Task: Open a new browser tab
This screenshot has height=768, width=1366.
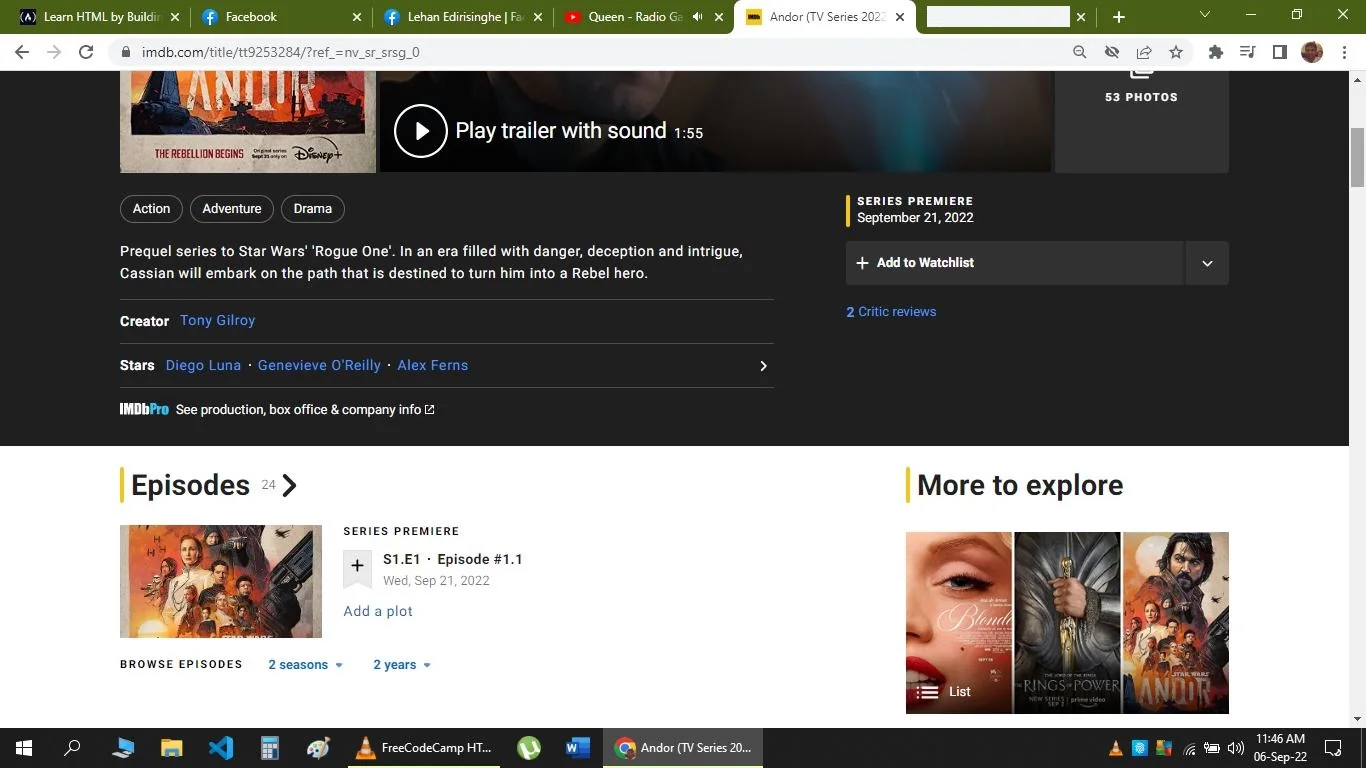Action: click(x=1119, y=17)
